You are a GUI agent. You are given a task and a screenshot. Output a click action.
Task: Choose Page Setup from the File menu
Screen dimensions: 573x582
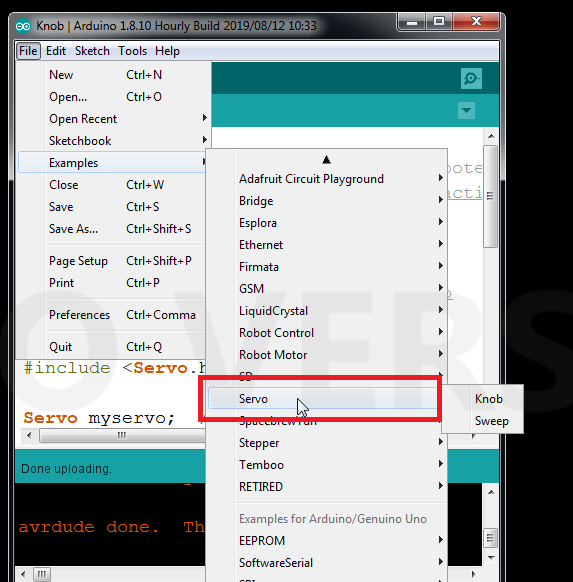pos(111,261)
